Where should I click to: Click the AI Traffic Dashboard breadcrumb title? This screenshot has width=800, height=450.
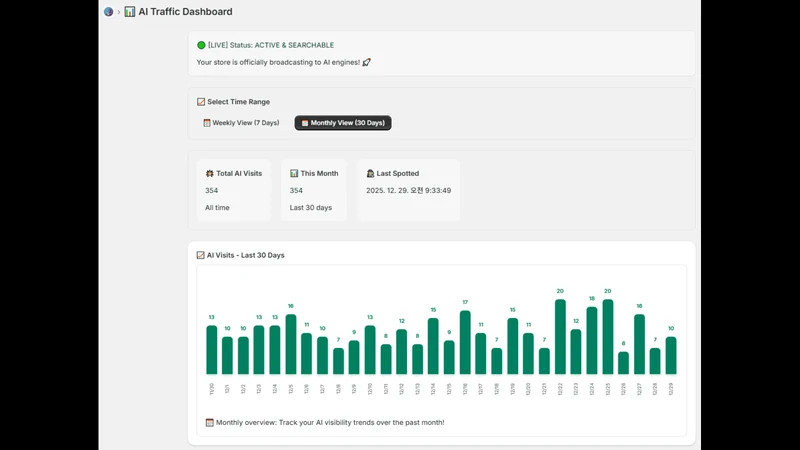185,12
